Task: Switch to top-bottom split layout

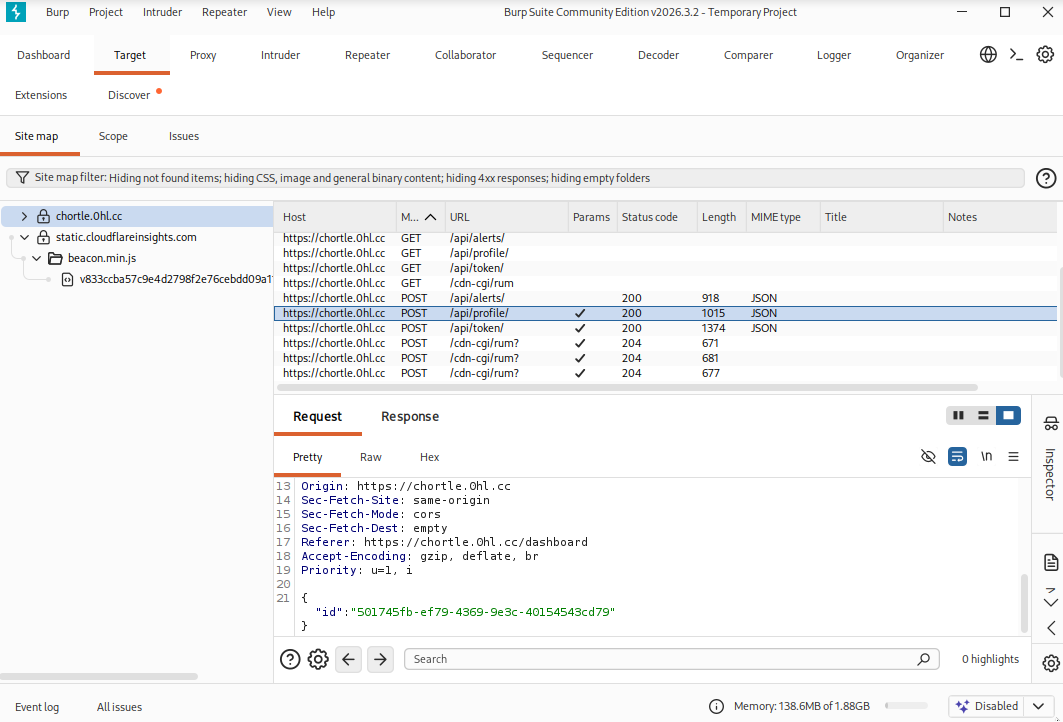Action: click(983, 416)
